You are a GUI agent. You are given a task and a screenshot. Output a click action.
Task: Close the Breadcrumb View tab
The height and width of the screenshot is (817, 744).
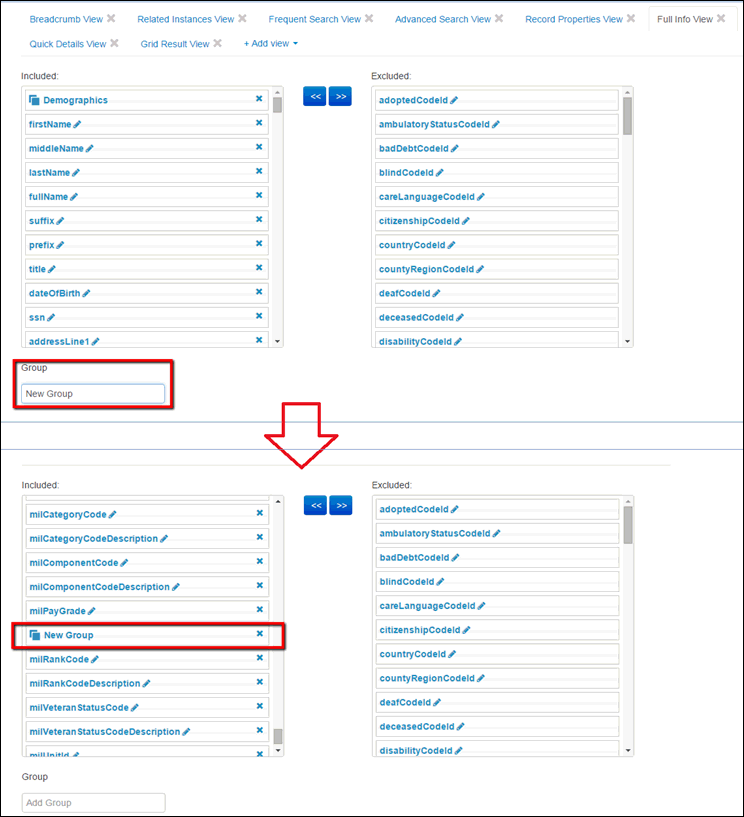(x=111, y=18)
